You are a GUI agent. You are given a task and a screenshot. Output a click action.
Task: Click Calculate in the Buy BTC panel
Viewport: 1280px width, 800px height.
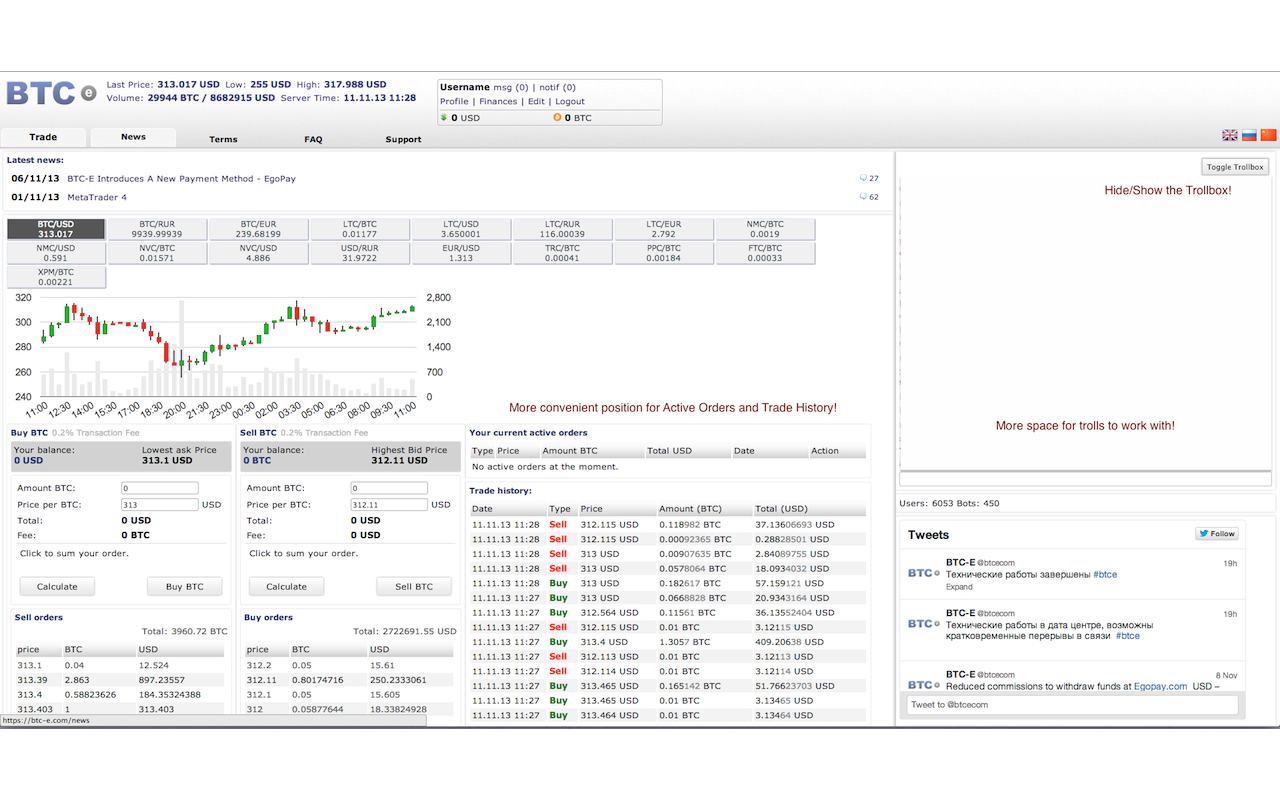[57, 587]
